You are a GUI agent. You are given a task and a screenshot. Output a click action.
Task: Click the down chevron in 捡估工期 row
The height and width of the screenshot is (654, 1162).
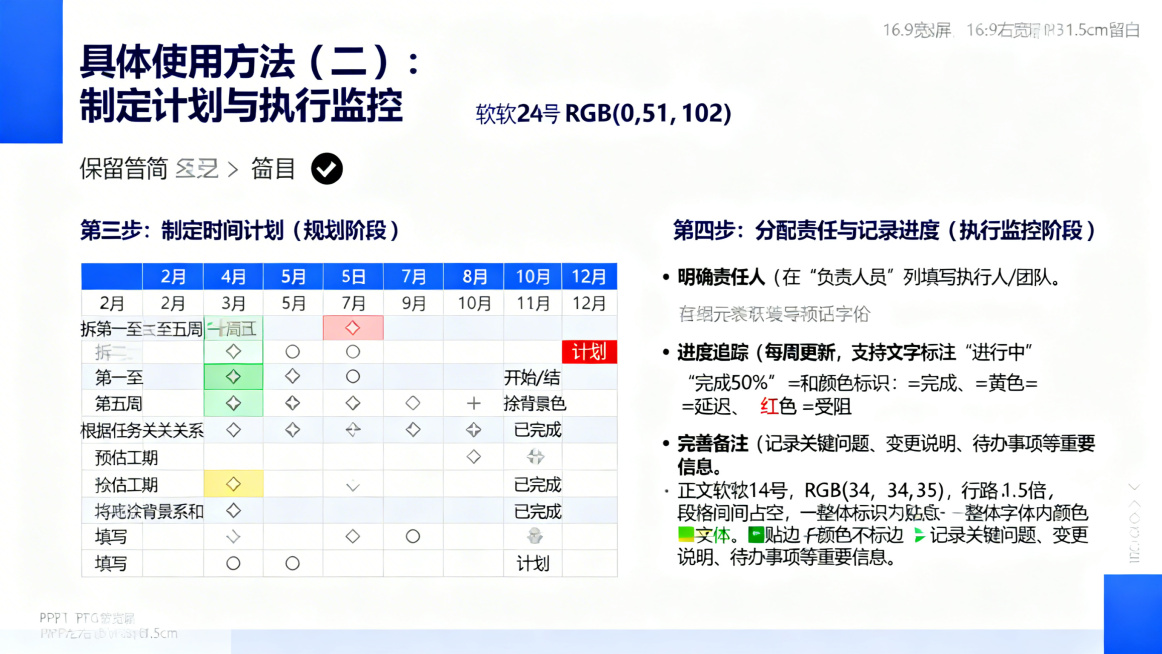(352, 485)
